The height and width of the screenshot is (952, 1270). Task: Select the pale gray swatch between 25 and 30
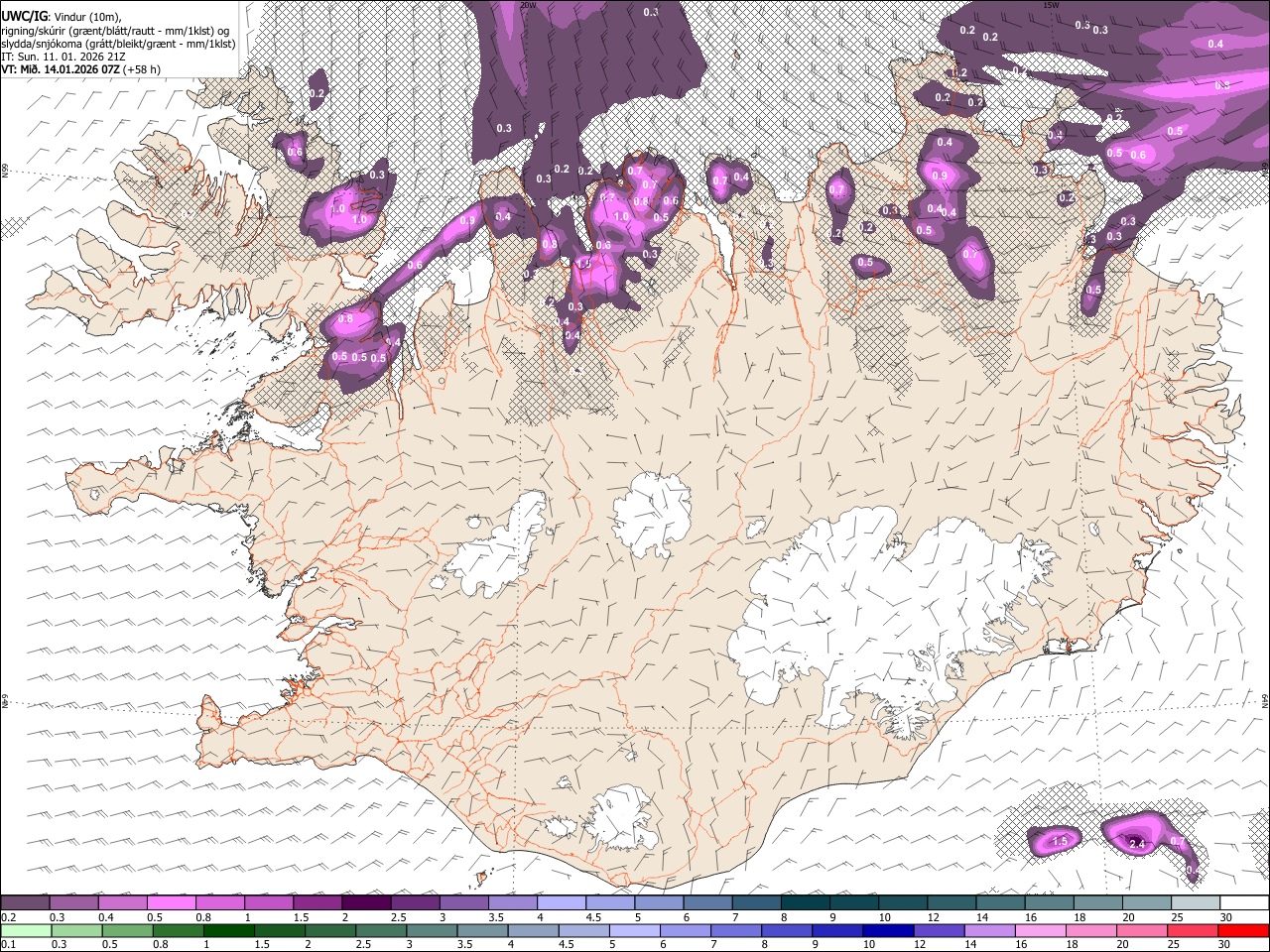[1196, 903]
